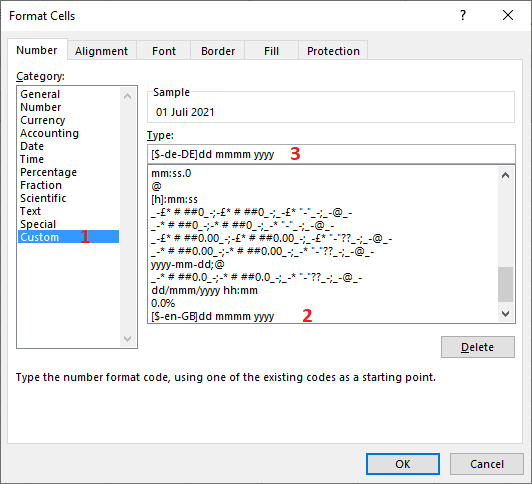Choose the Special category

pyautogui.click(x=69, y=224)
